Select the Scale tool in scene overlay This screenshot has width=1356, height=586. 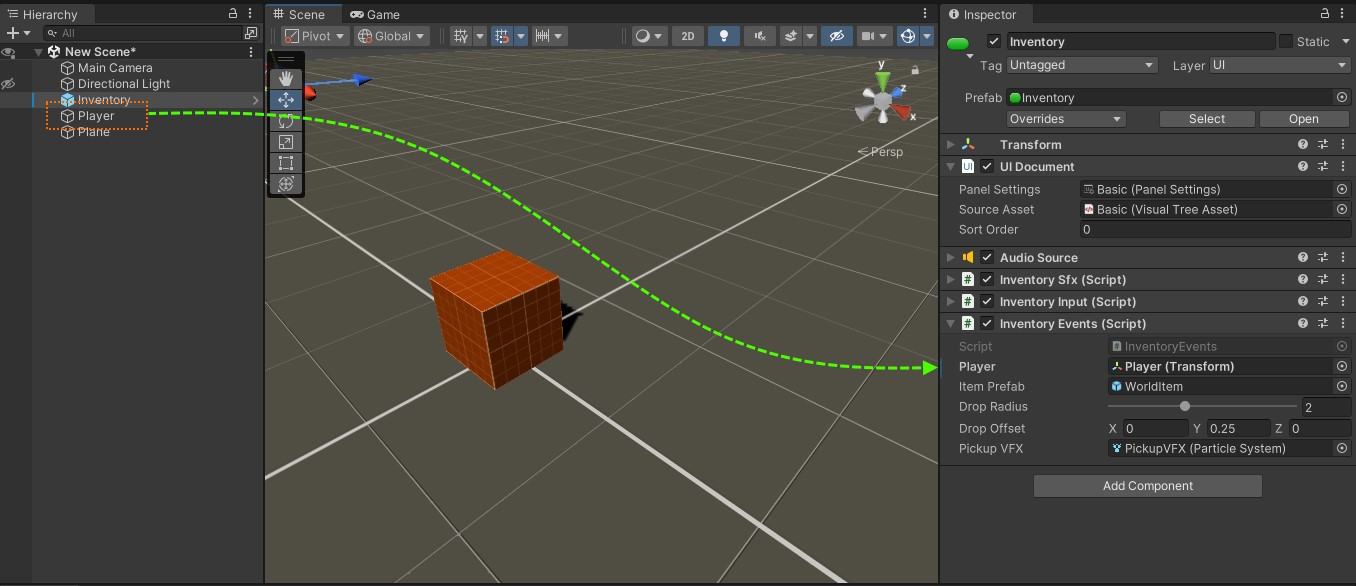tap(286, 142)
